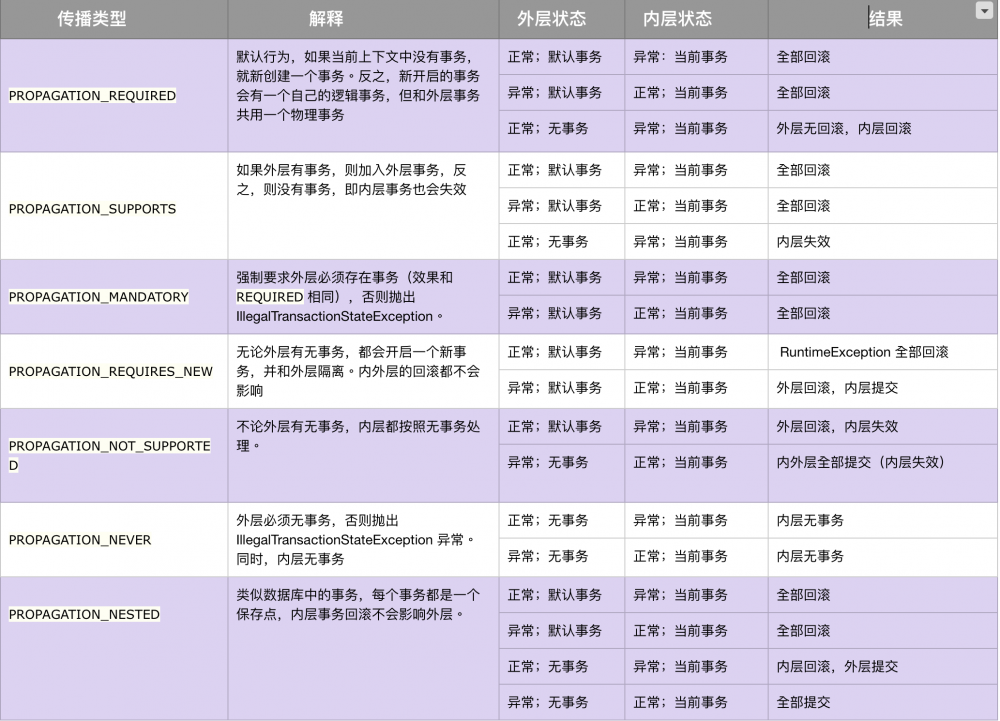Click the PROPAGATION_MANDATORY cell
This screenshot has height=721, width=1000.
tap(114, 296)
